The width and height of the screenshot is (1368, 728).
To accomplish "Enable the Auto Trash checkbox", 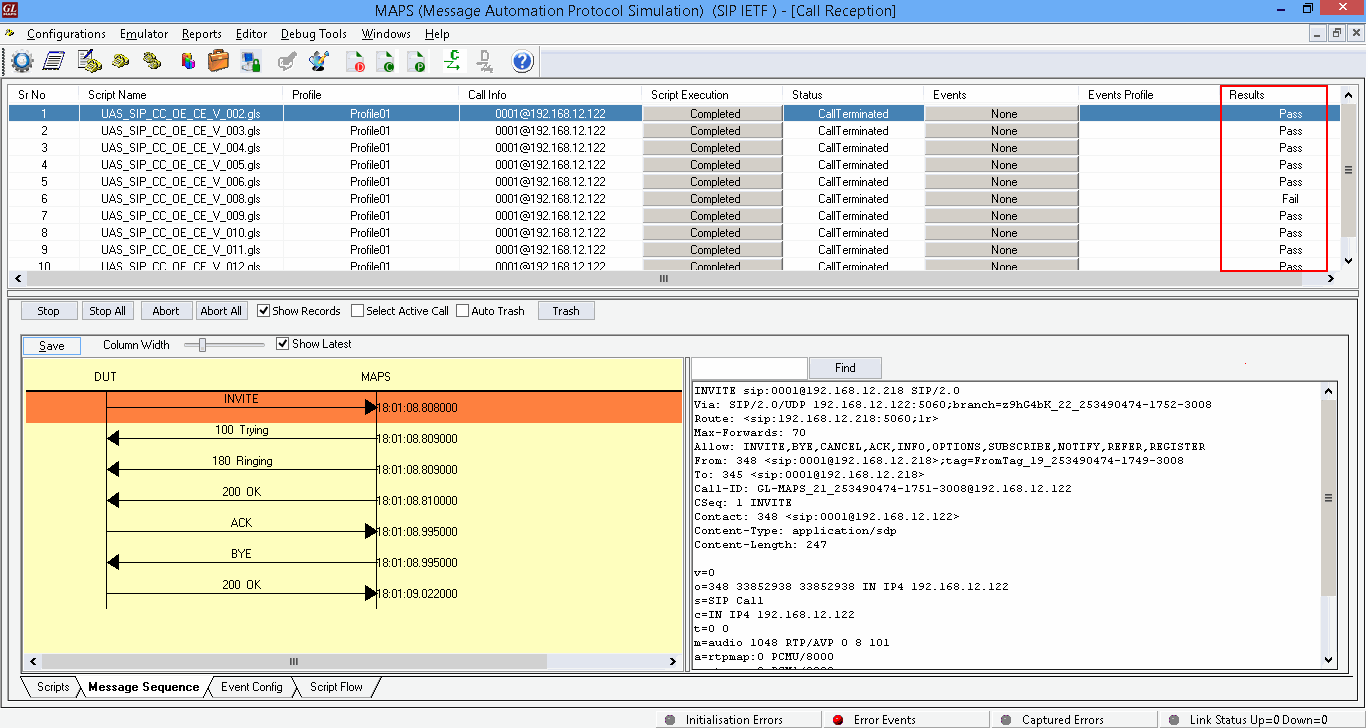I will pos(462,311).
